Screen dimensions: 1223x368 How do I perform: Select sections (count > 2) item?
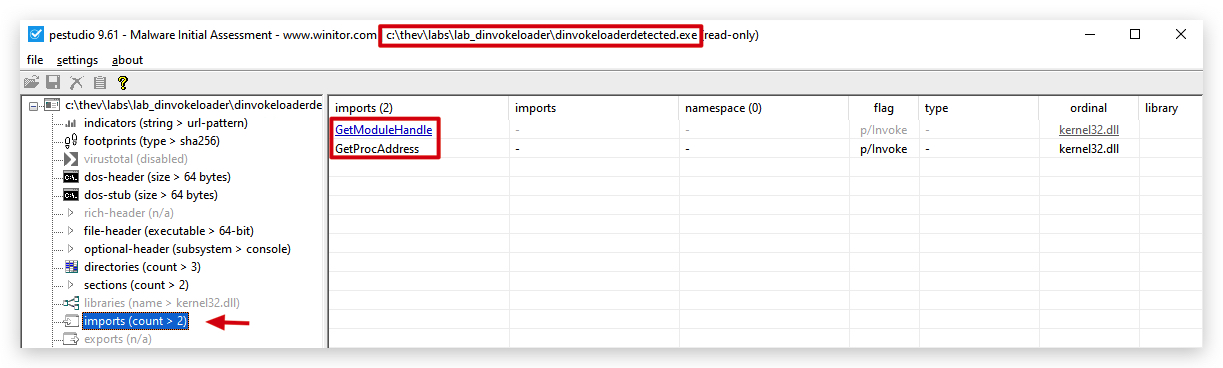tap(136, 285)
